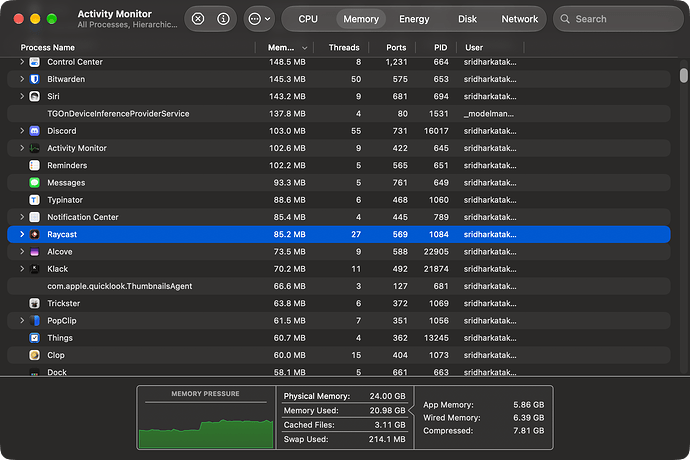Click the Reminders app icon

[34, 166]
